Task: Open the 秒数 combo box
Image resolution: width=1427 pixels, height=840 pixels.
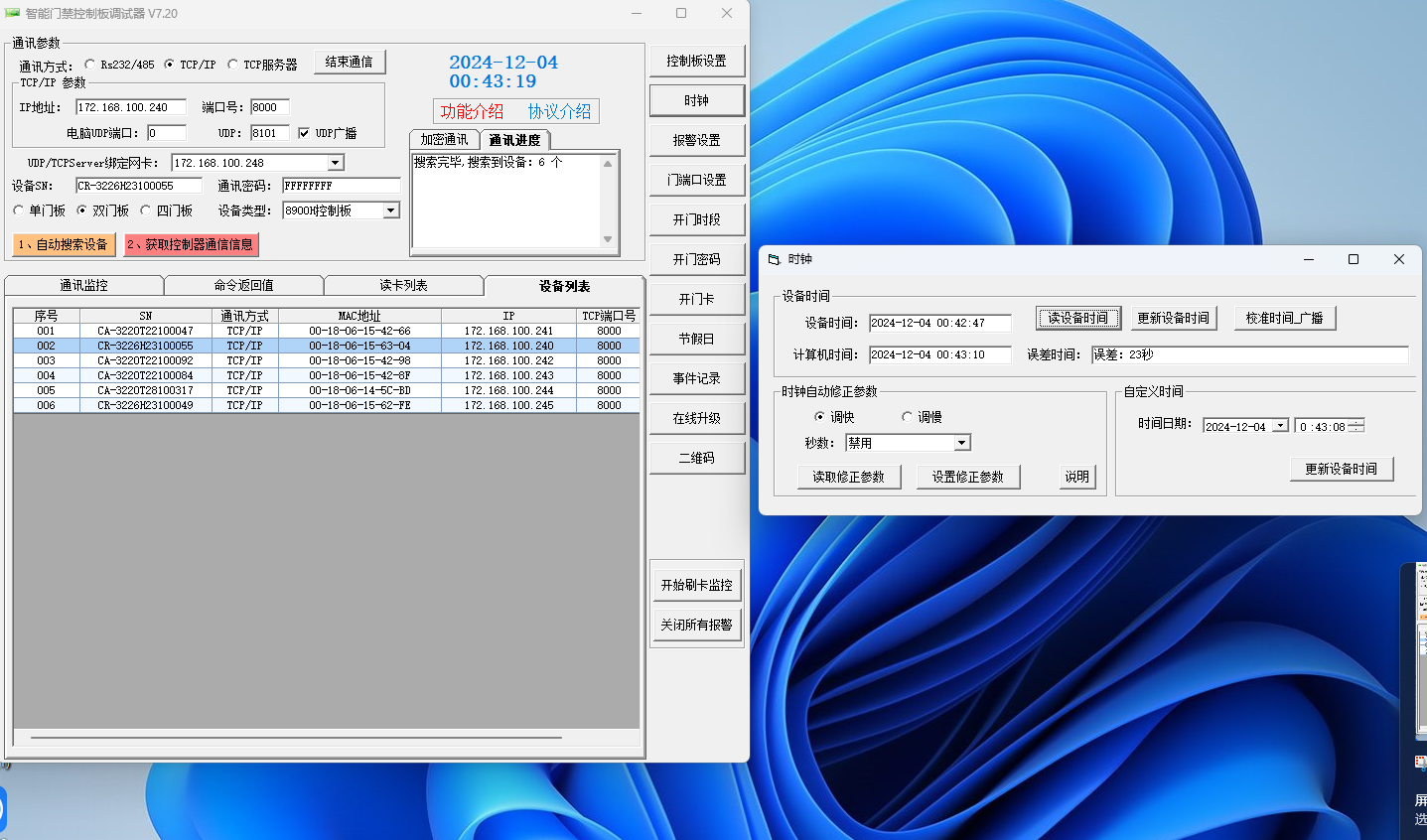Action: pyautogui.click(x=961, y=443)
